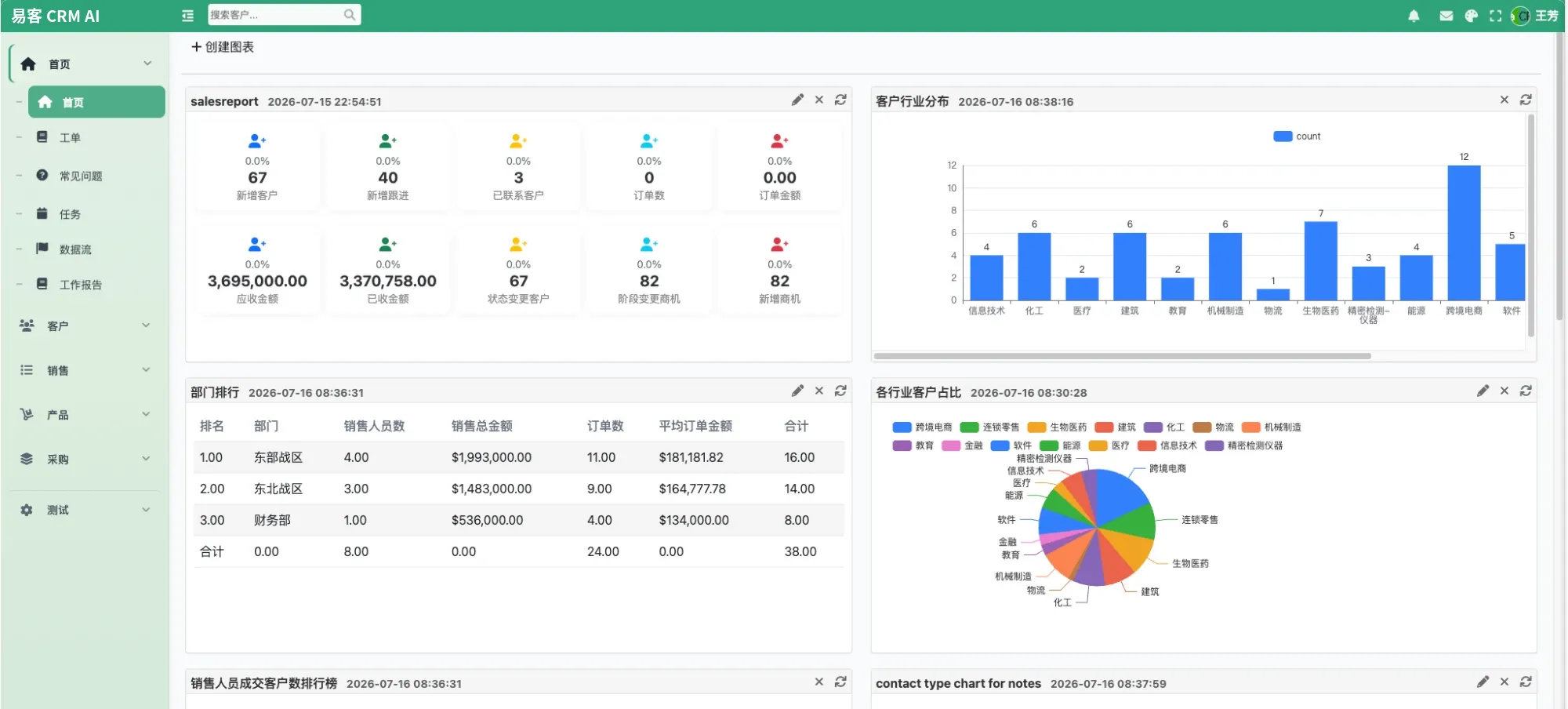Click the page vertical scrollbar

pos(1559,176)
